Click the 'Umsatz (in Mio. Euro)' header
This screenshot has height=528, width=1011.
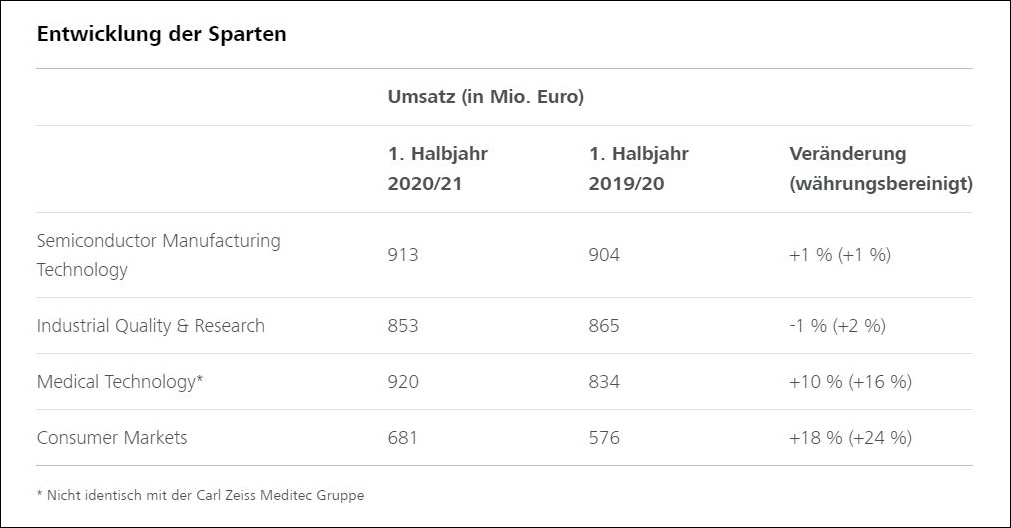tap(485, 97)
